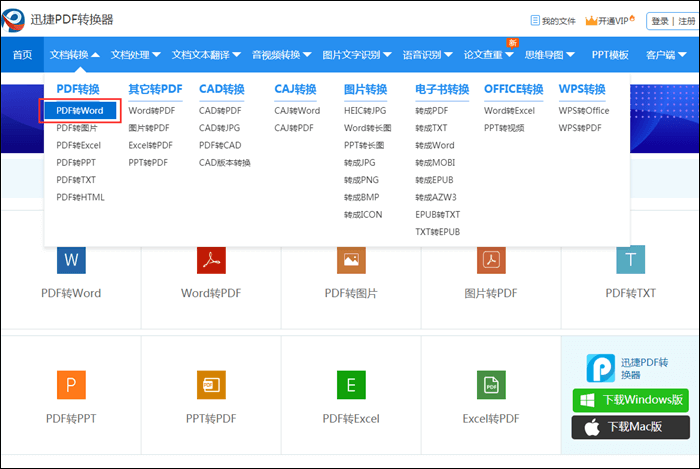Click the PDF转Word tile W icon

pos(71,259)
